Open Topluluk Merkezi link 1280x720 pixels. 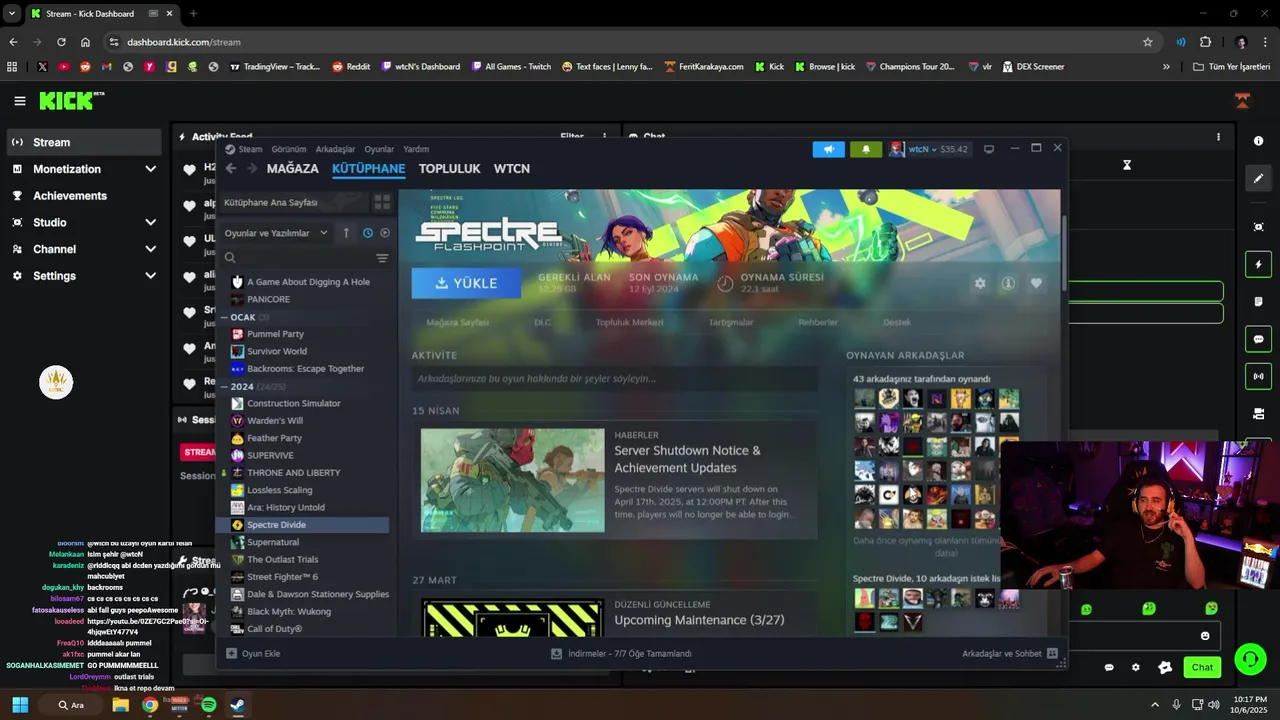(629, 322)
